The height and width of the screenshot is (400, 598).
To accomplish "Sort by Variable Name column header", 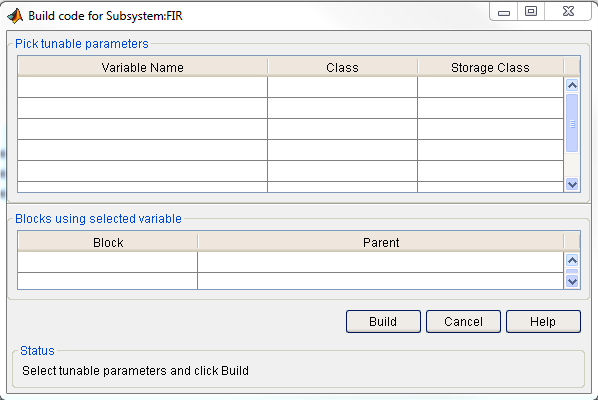I will (x=143, y=67).
